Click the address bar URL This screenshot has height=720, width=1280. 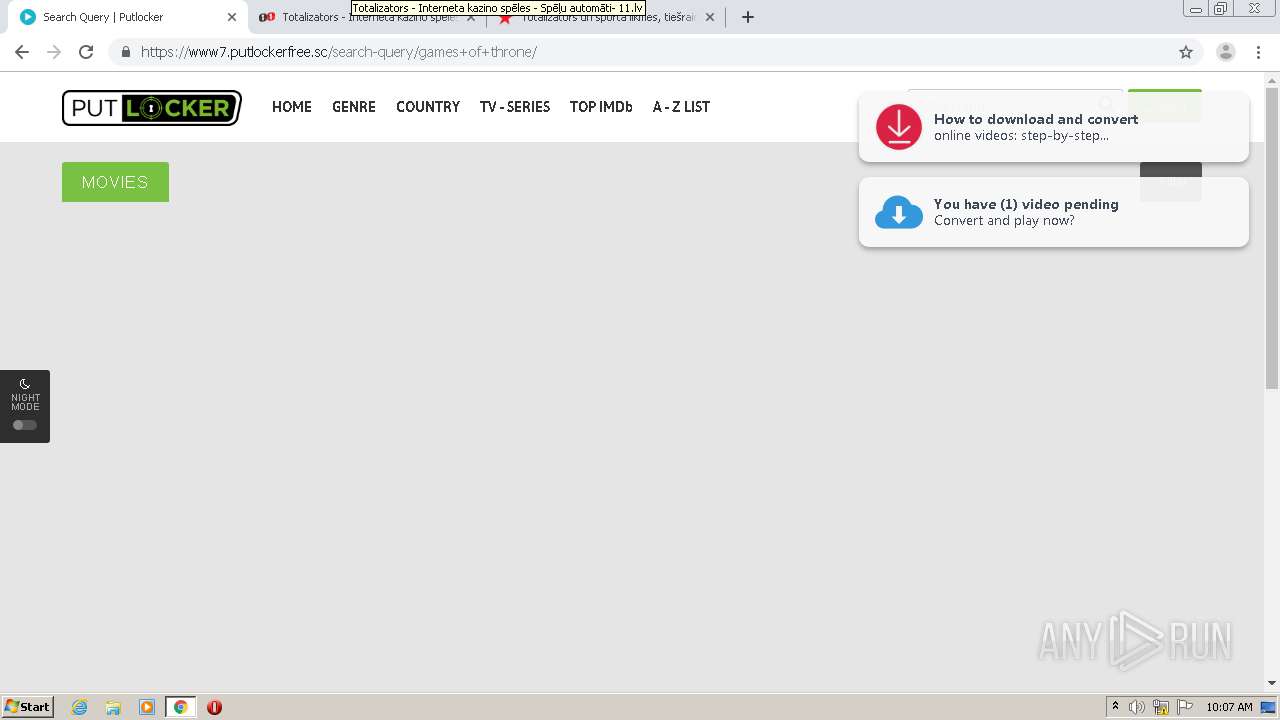(x=339, y=52)
